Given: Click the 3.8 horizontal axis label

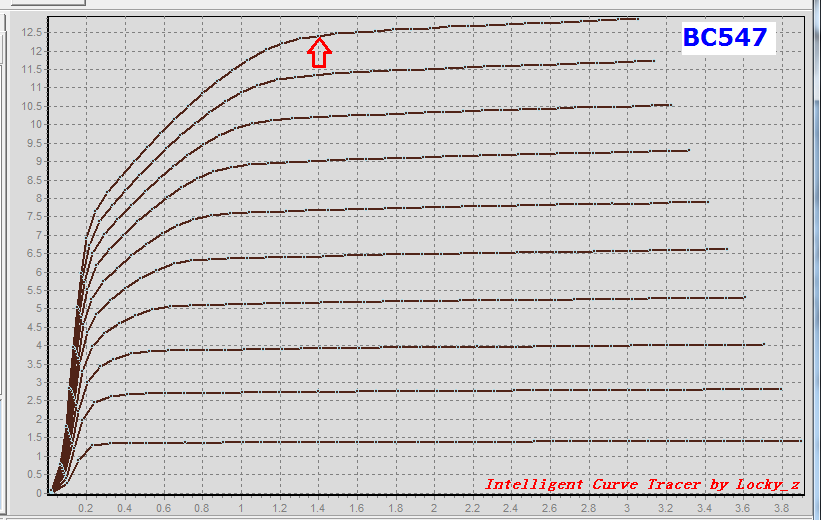Looking at the screenshot, I should tap(781, 508).
